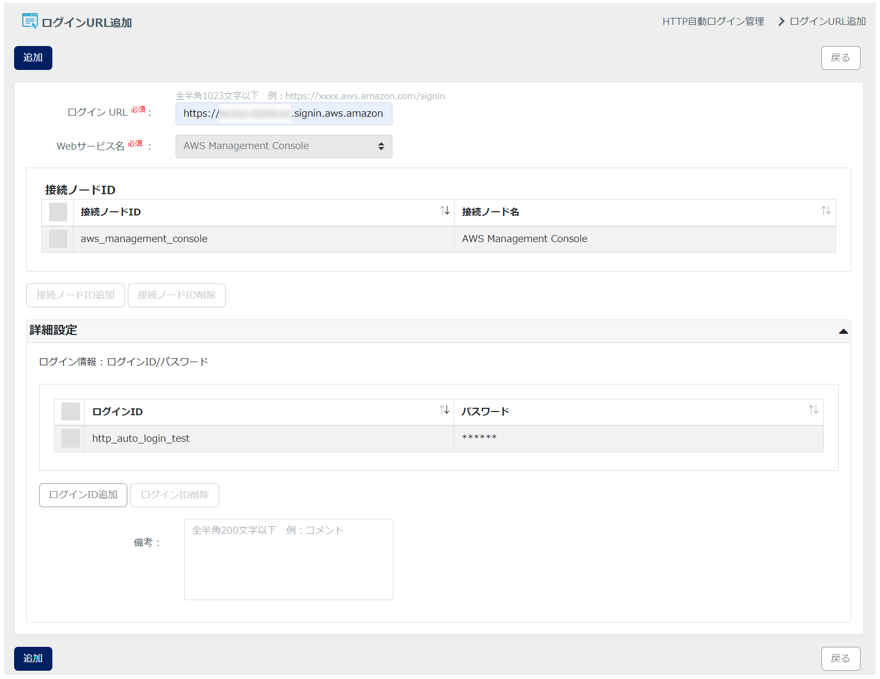Sort by パスワード column arrows
The image size is (880, 679).
point(813,410)
